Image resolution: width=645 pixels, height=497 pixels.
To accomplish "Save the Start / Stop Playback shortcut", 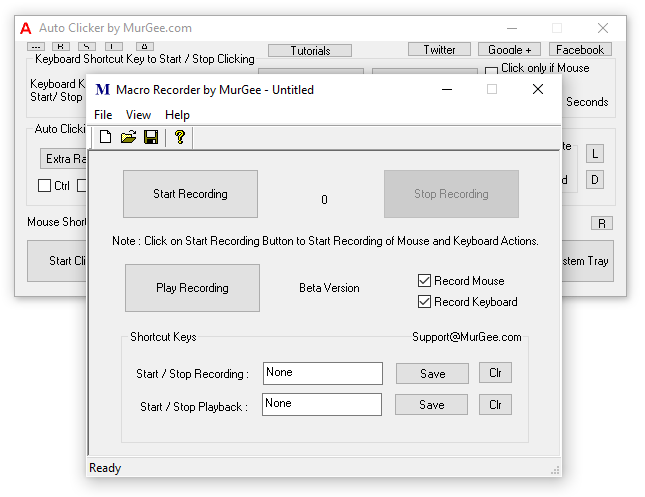I will click(x=432, y=404).
